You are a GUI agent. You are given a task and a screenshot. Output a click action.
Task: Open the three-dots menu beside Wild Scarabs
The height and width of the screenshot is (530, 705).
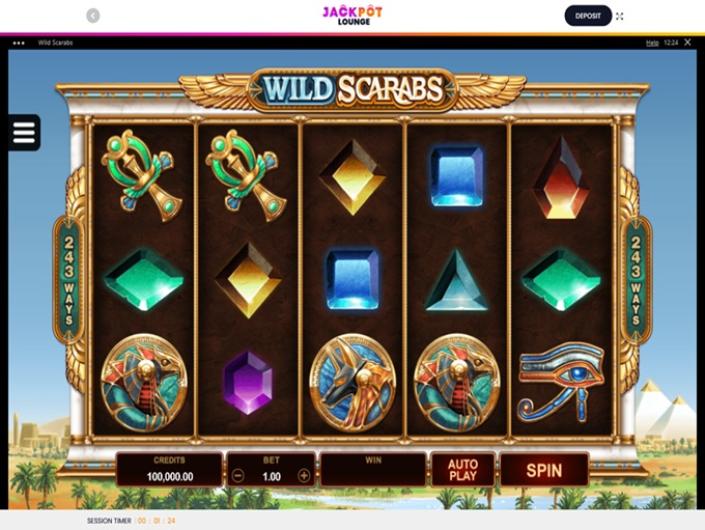click(x=18, y=43)
